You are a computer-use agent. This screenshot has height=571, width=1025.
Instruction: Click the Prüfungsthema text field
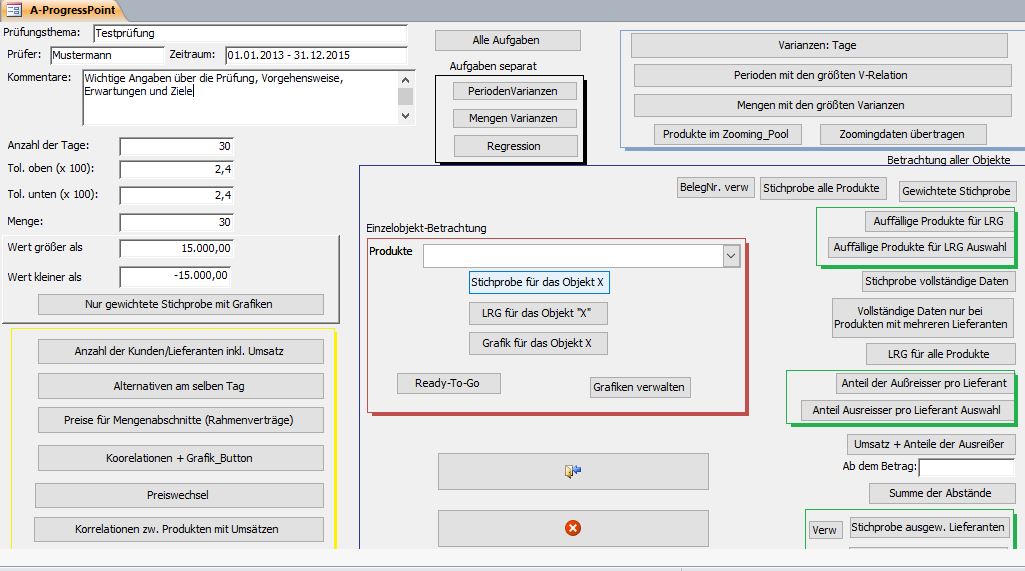coord(248,34)
